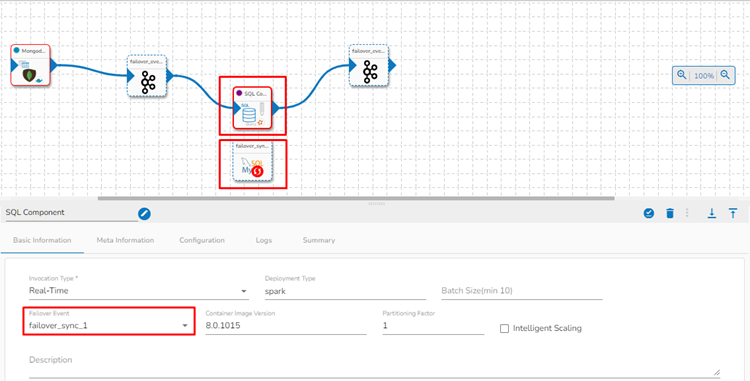Select the last Kafka event node
Screen dimensions: 750x381
coord(369,65)
